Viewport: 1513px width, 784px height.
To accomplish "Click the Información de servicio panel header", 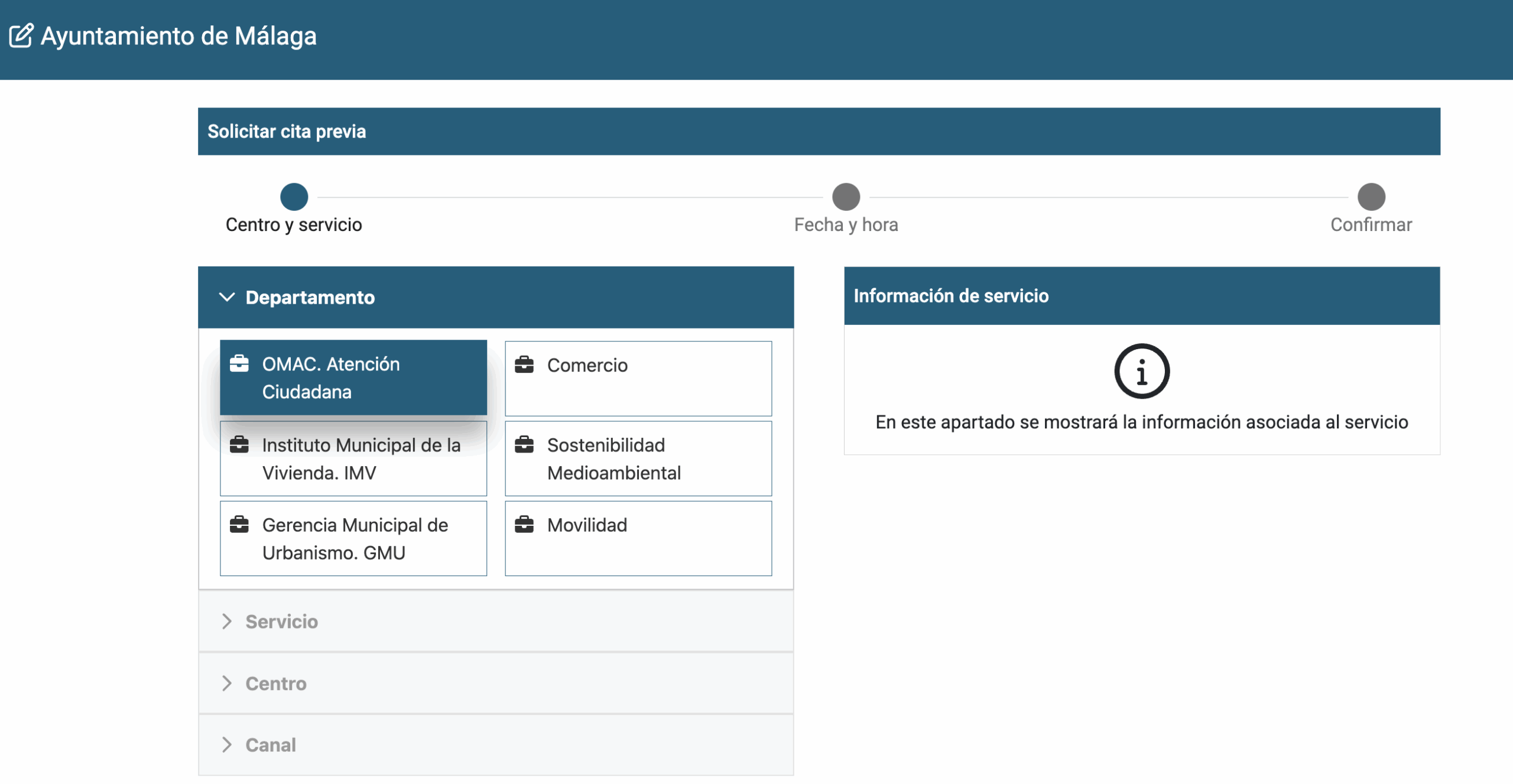I will pos(1141,296).
